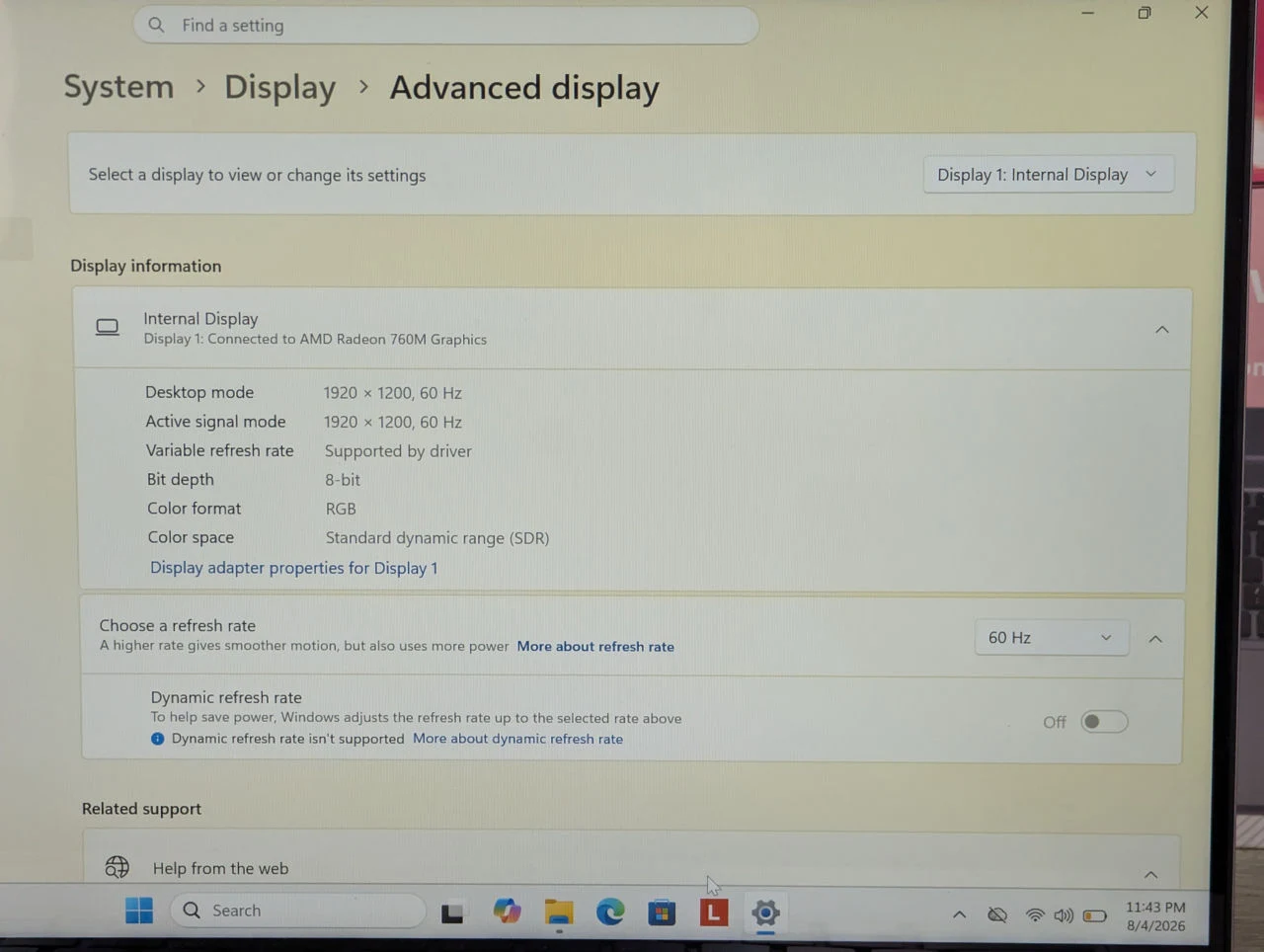Open the More about refresh rate link
This screenshot has width=1264, height=952.
tap(595, 647)
